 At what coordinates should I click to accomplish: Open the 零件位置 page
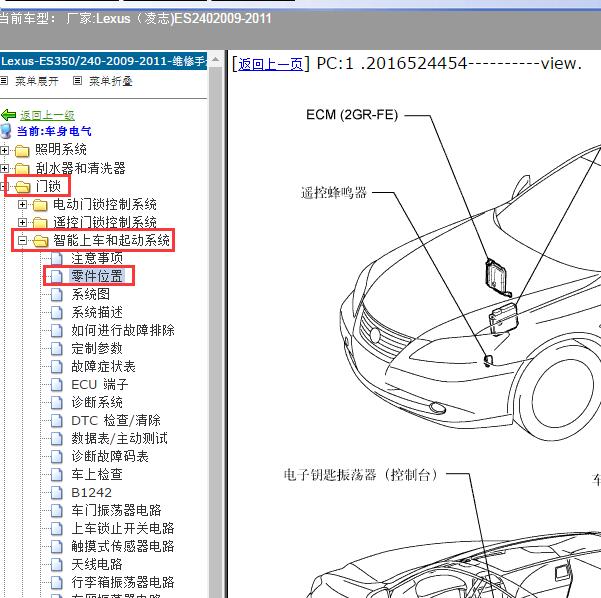coord(97,276)
